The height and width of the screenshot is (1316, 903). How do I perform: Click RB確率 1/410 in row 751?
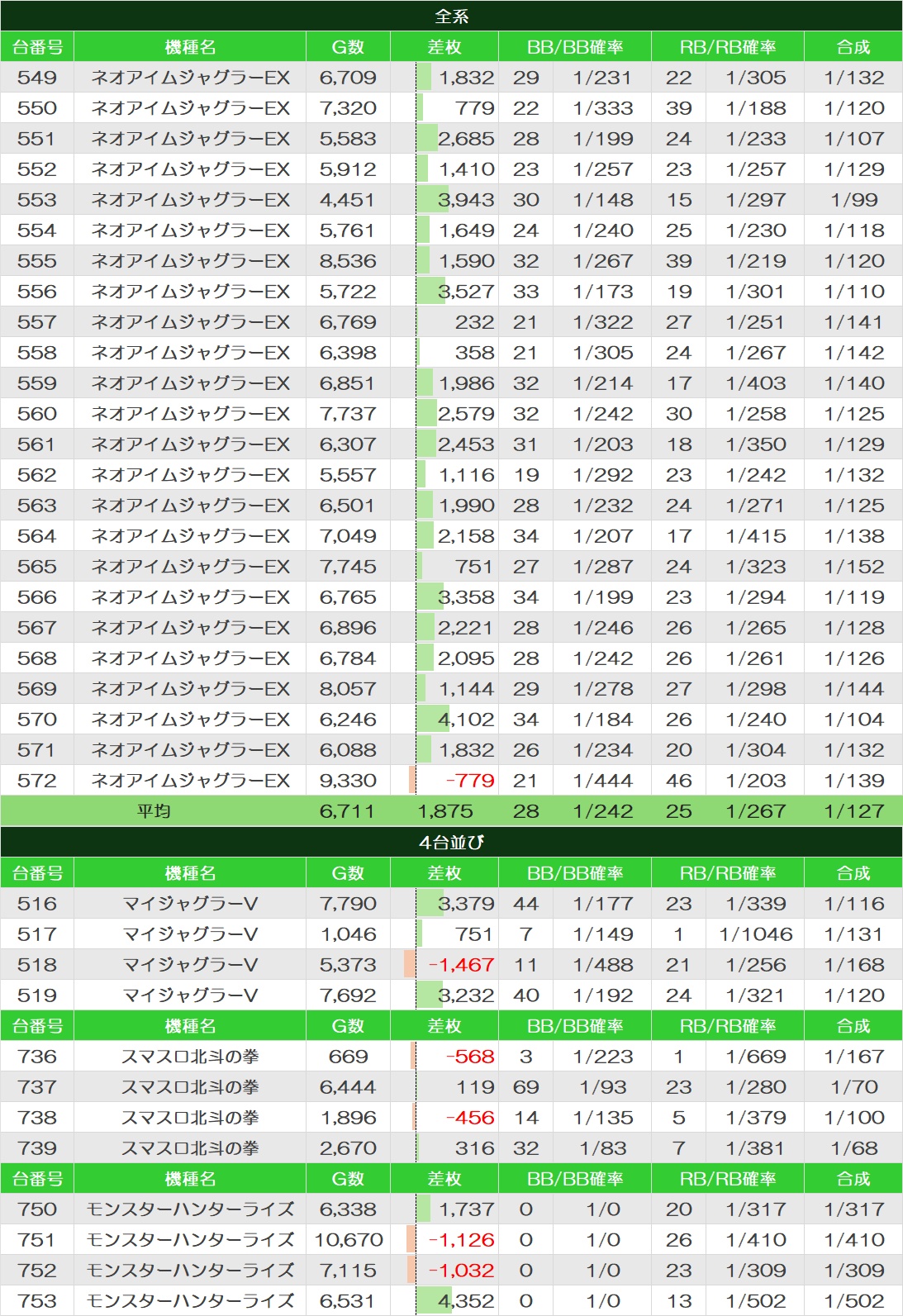pyautogui.click(x=756, y=1240)
